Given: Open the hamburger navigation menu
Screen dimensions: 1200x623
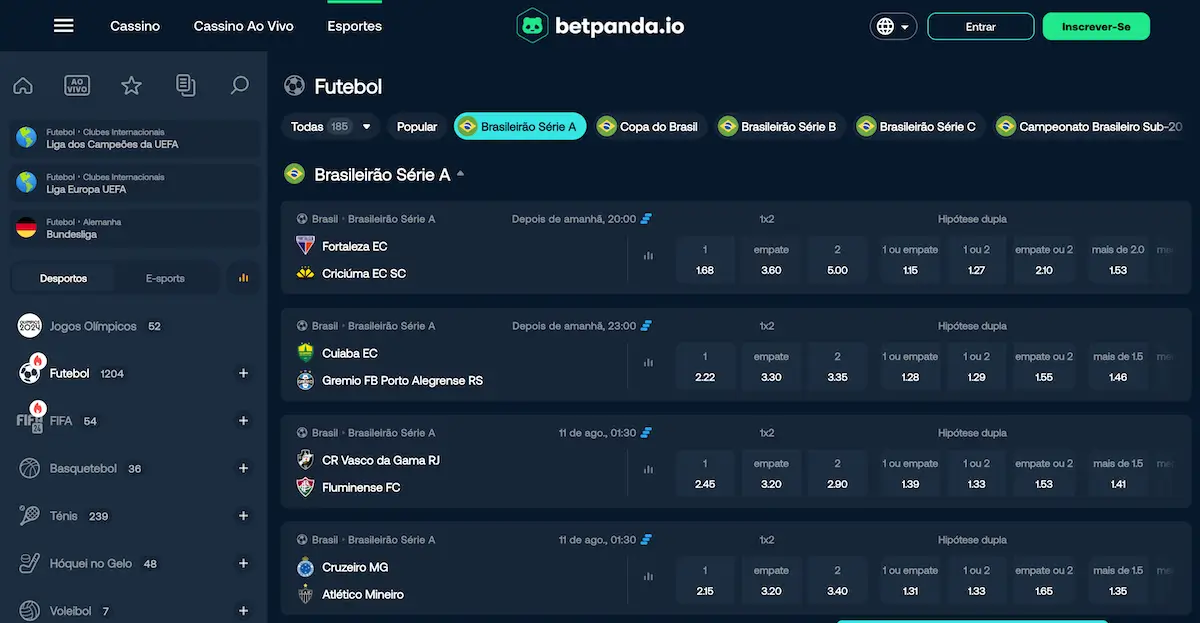Looking at the screenshot, I should point(63,25).
